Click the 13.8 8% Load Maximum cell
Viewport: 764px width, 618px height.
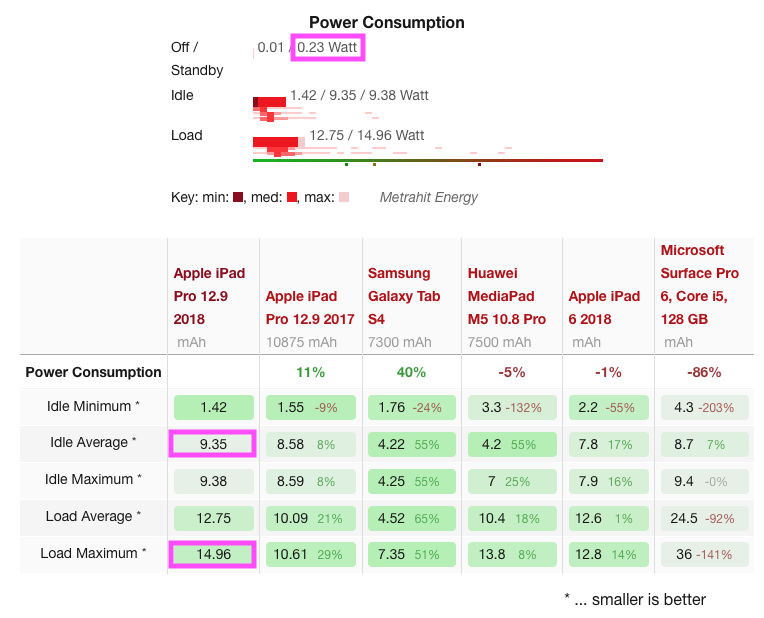pos(512,554)
